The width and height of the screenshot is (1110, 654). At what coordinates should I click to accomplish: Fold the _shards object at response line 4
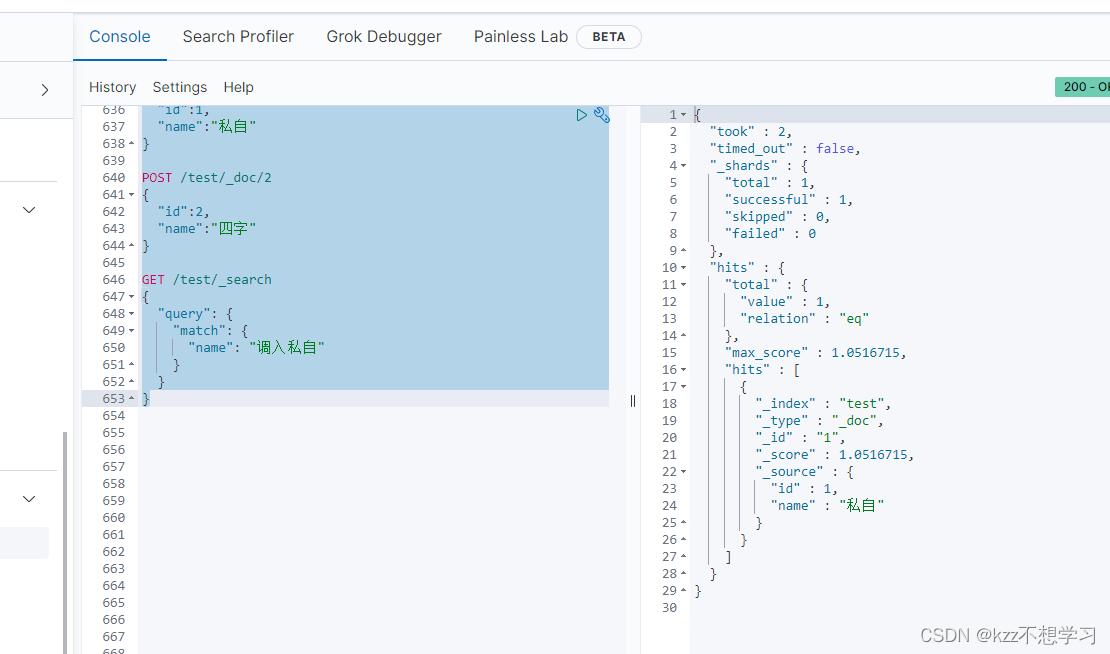click(683, 166)
